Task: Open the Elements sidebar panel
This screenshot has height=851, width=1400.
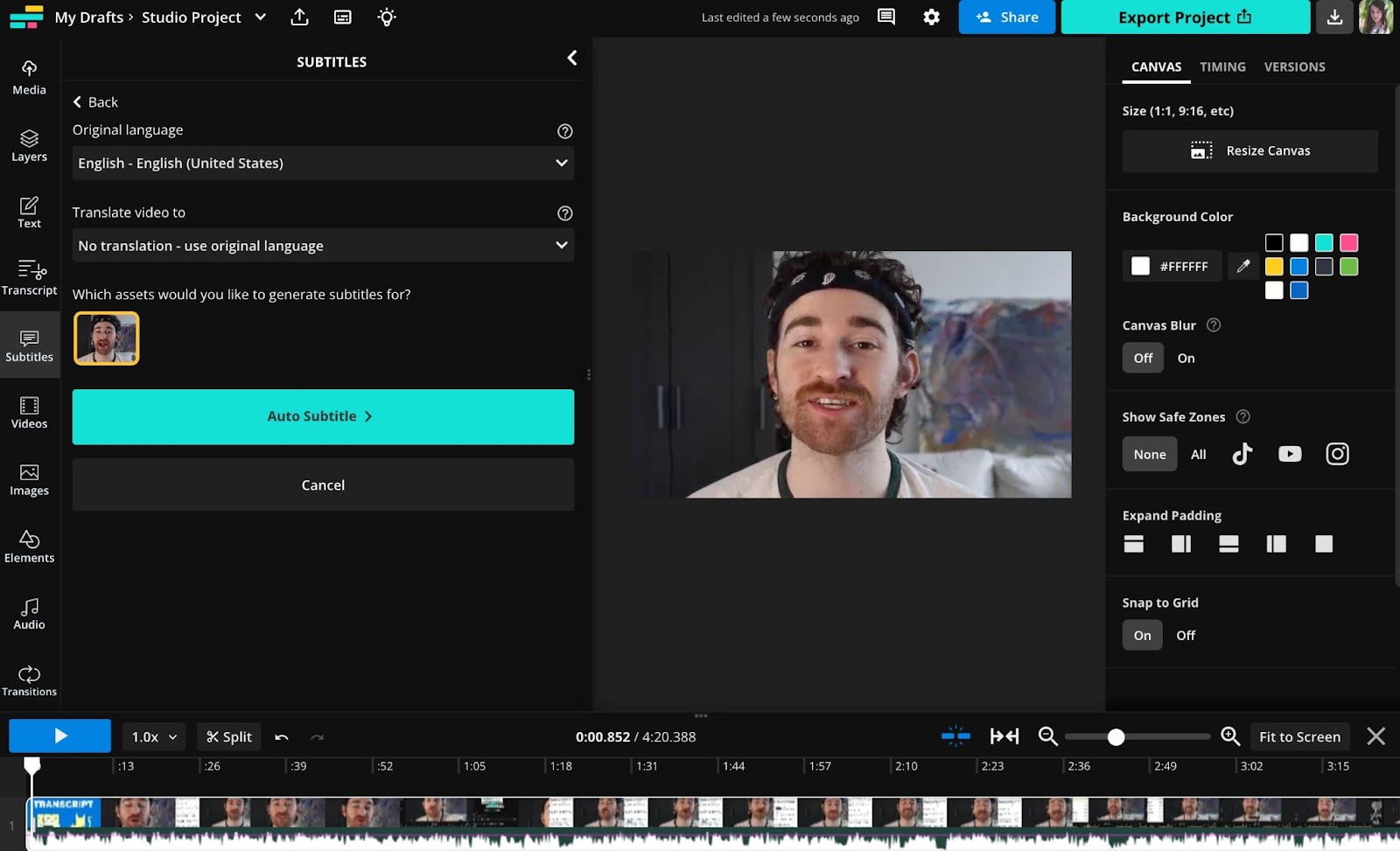Action: coord(29,547)
